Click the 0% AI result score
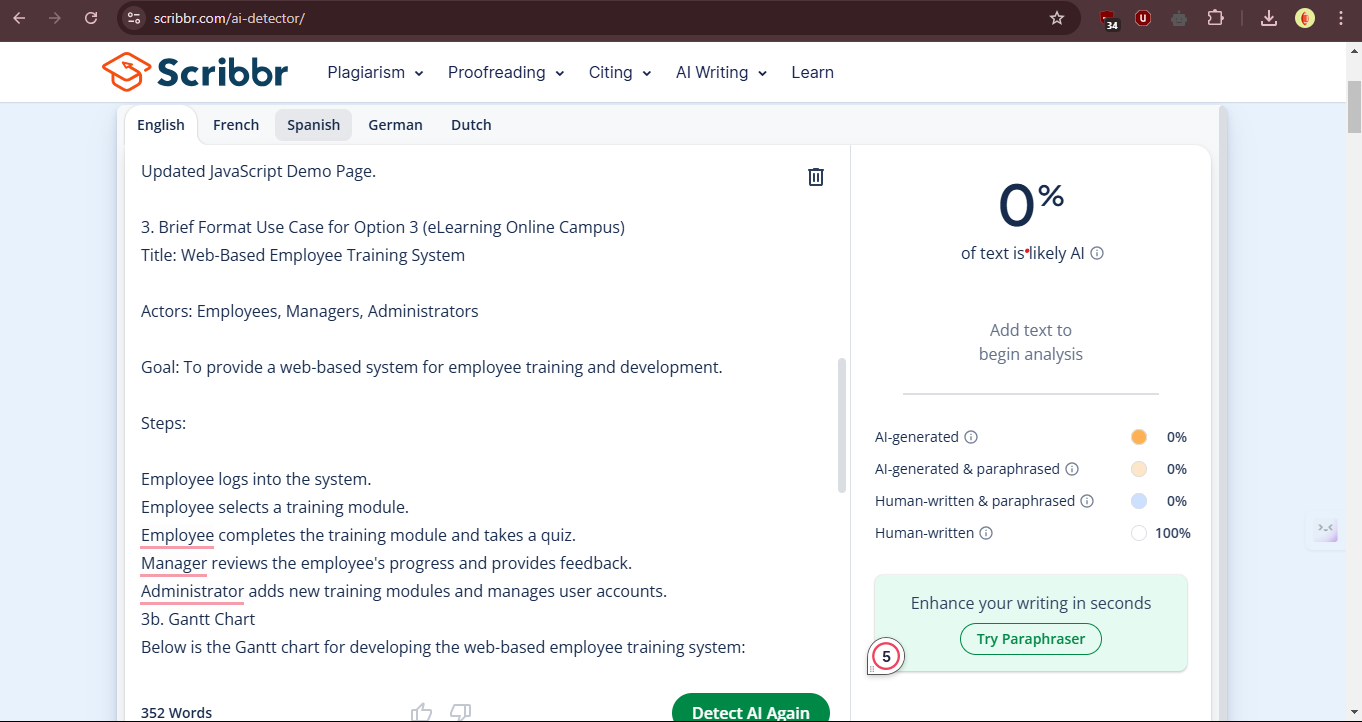This screenshot has height=722, width=1362. [1031, 205]
